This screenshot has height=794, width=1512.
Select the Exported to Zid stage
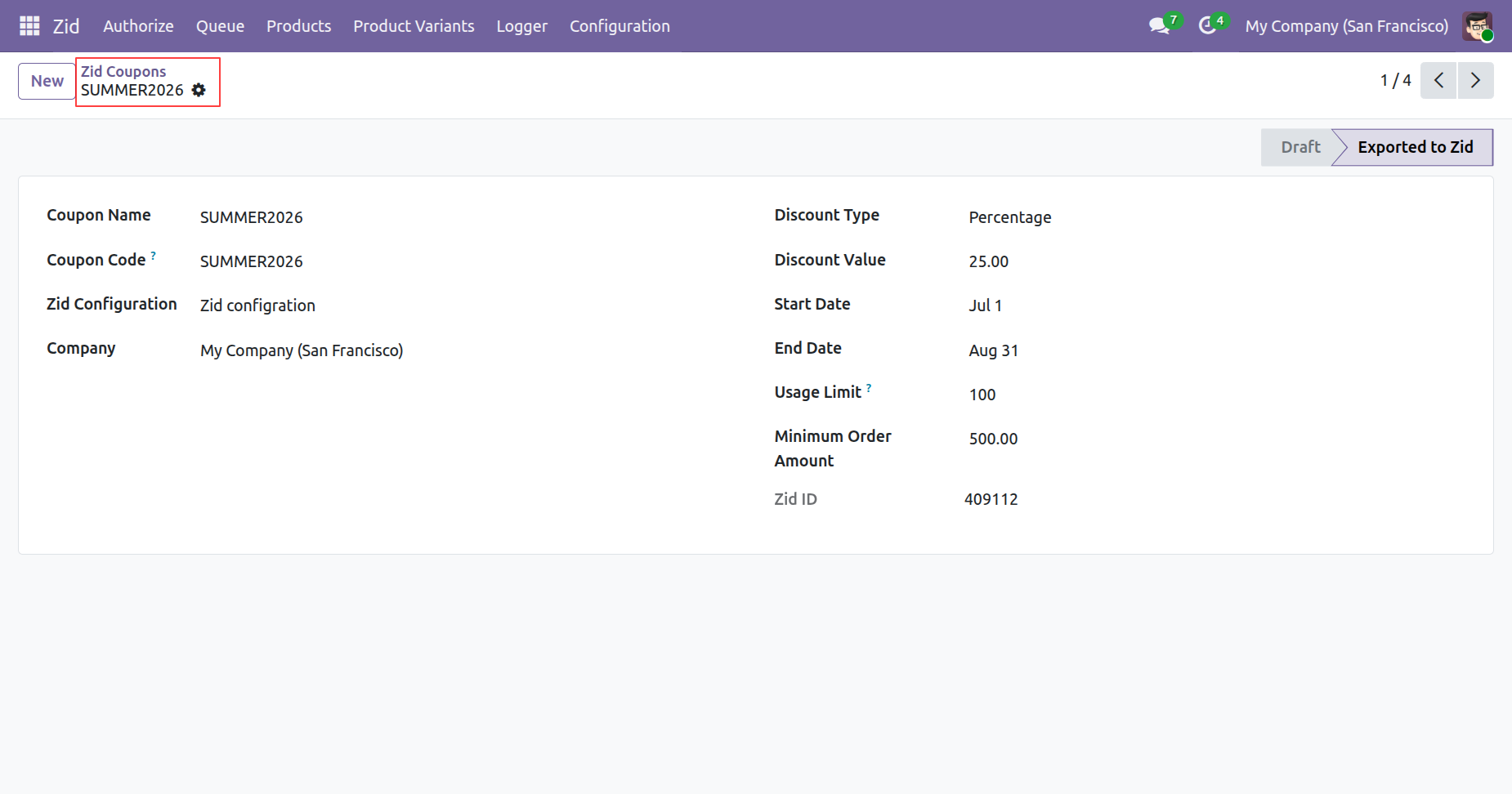tap(1415, 147)
